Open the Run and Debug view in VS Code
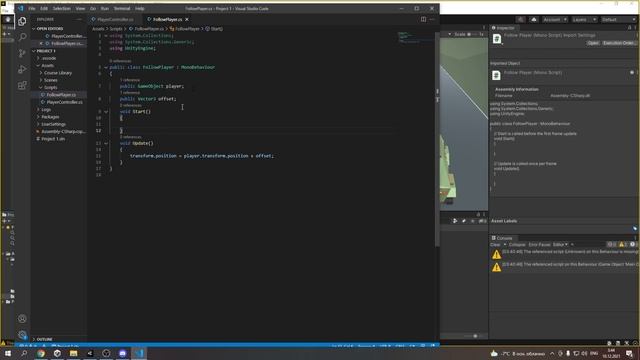The width and height of the screenshot is (640, 360). click(22, 69)
